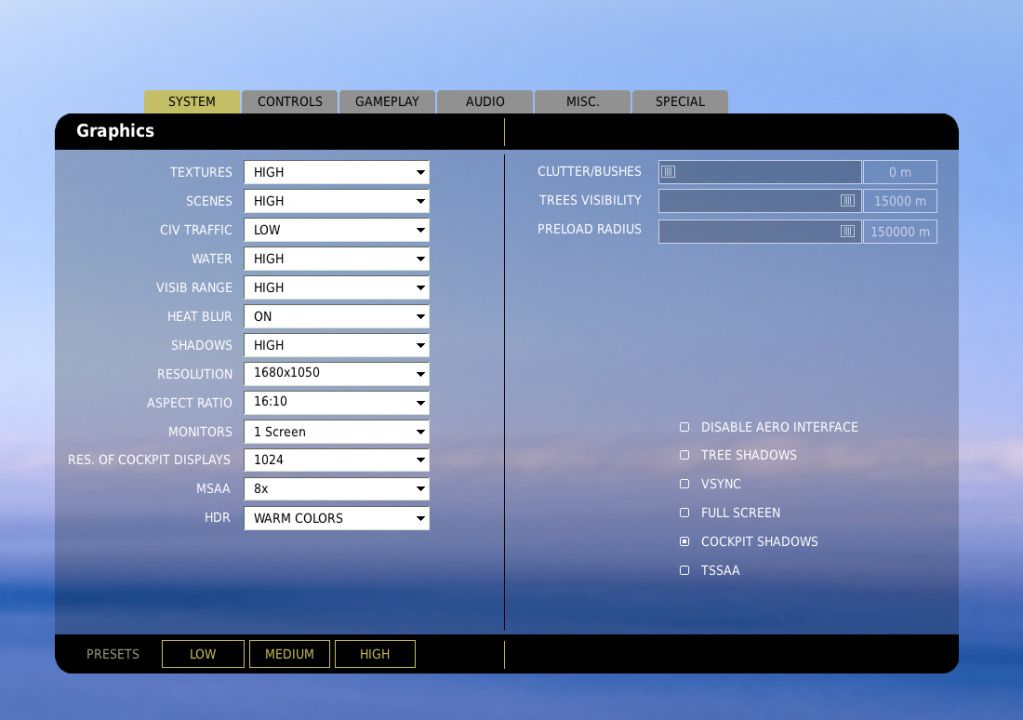Open the AUDIO settings tab
This screenshot has width=1023, height=720.
tap(485, 100)
